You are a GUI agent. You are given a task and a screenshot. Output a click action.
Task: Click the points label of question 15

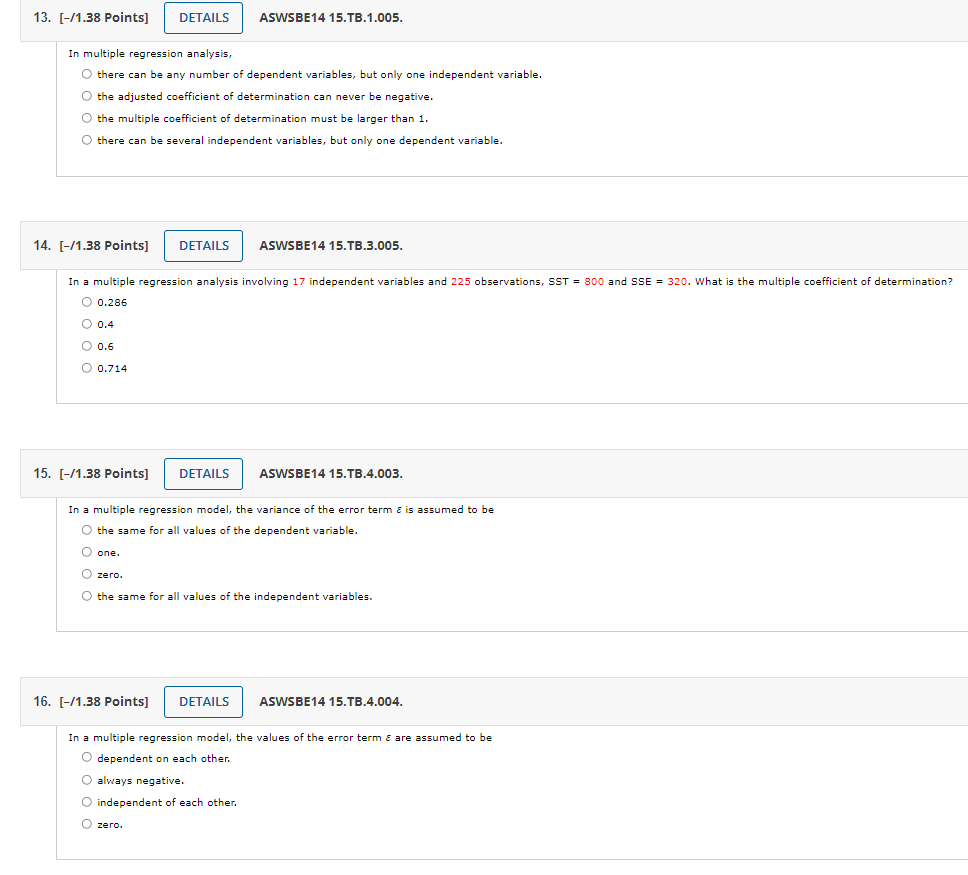(104, 474)
